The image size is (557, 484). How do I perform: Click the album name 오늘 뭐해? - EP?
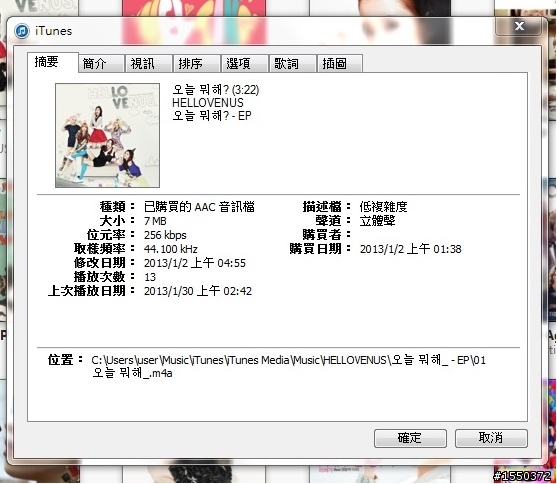(x=212, y=116)
